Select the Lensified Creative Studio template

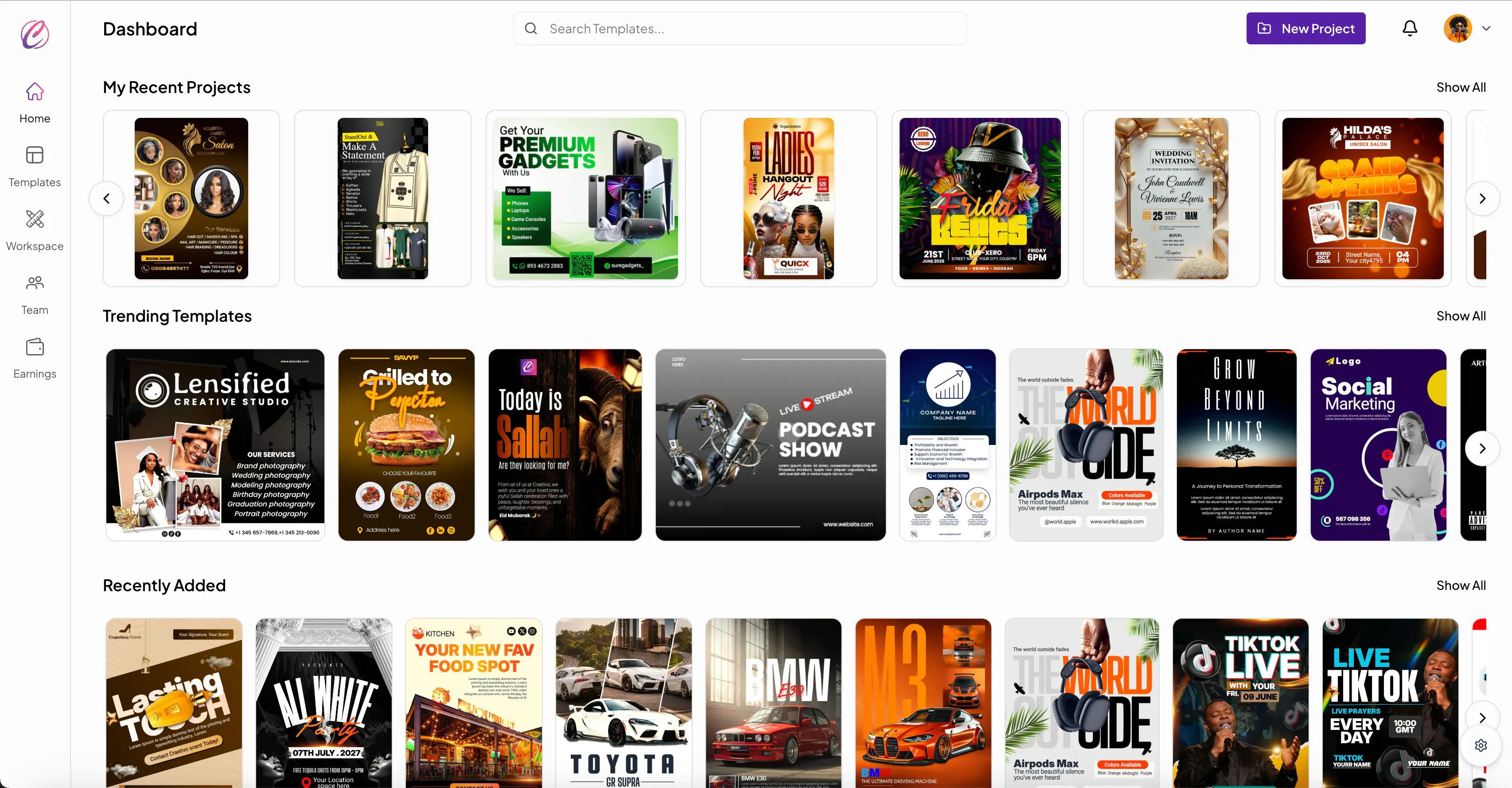tap(215, 445)
